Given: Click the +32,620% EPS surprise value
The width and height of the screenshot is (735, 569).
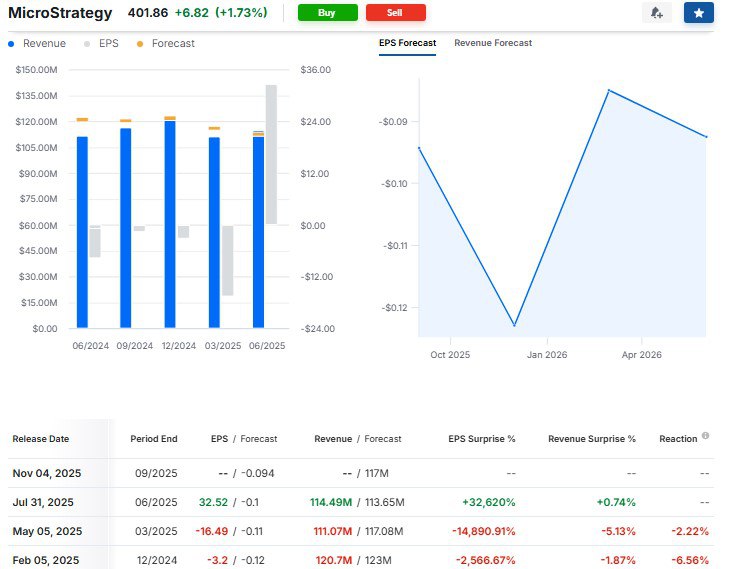Looking at the screenshot, I should point(489,502).
